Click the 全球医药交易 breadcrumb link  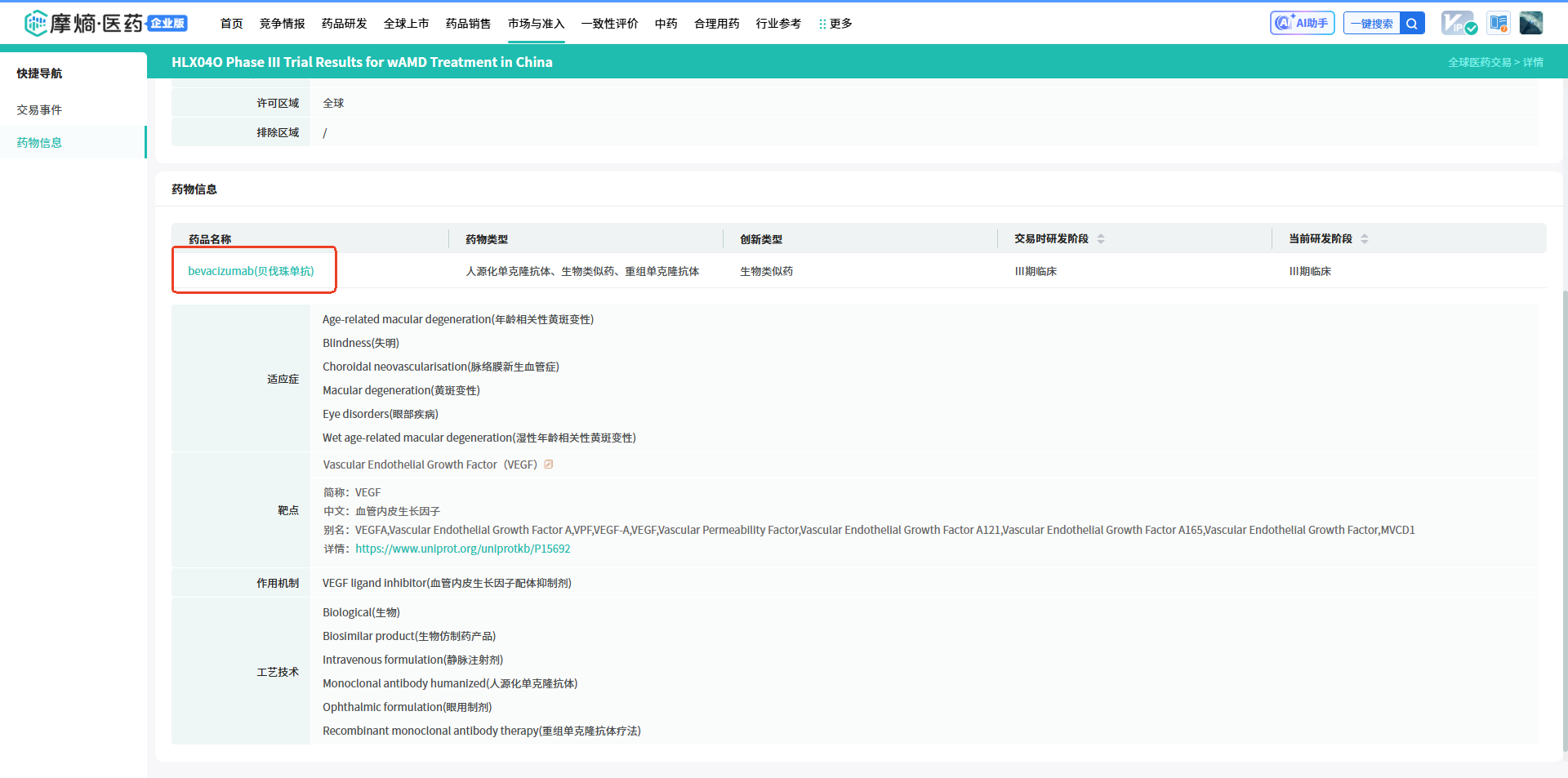coord(1479,62)
